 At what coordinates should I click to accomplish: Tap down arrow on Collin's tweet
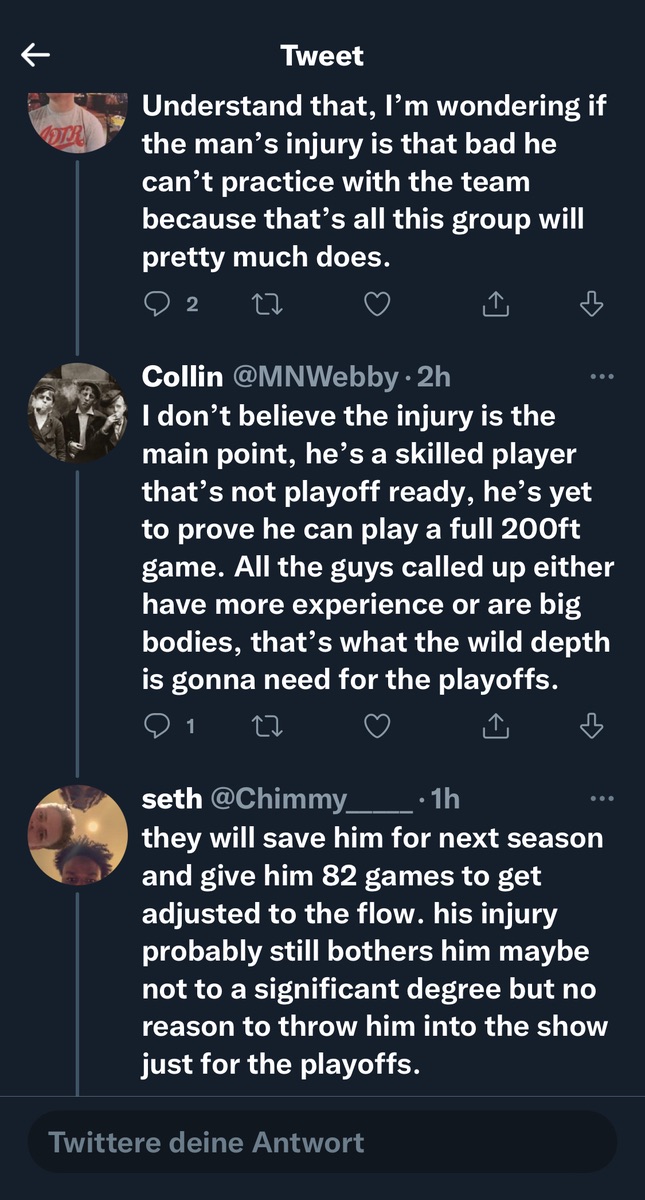(592, 727)
